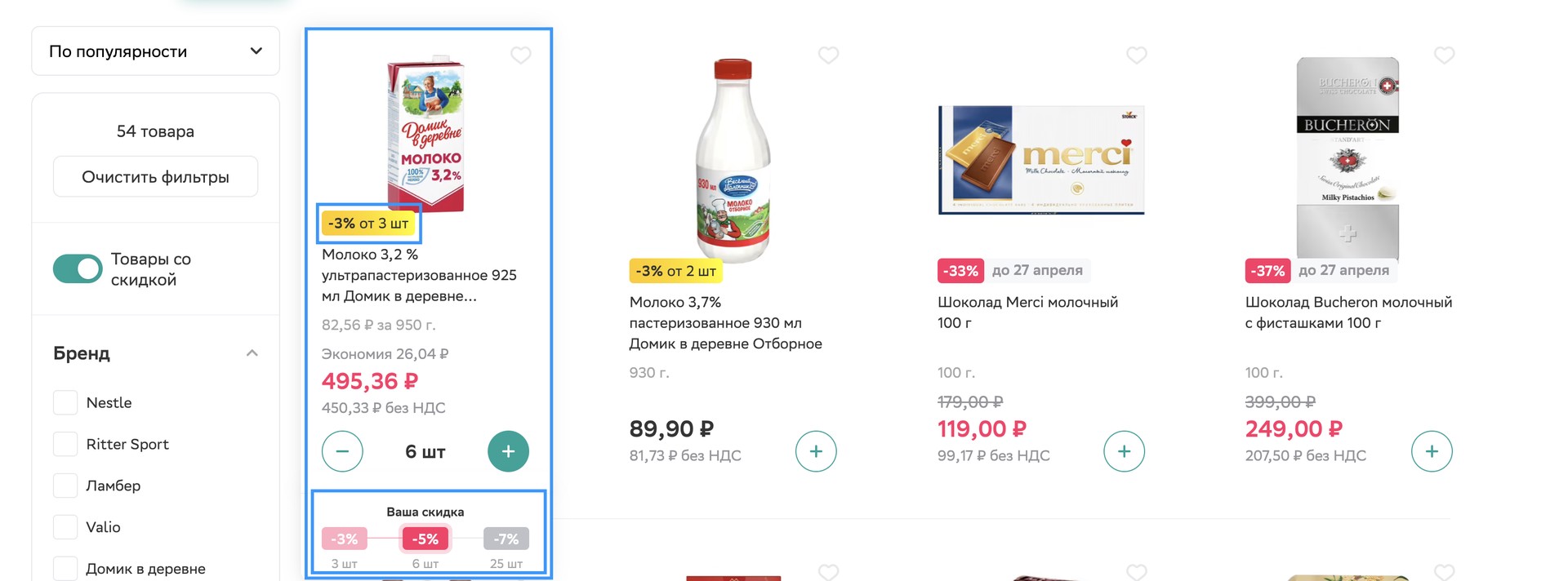Check the Nestle brand filter
Image resolution: width=1568 pixels, height=581 pixels.
(x=65, y=402)
